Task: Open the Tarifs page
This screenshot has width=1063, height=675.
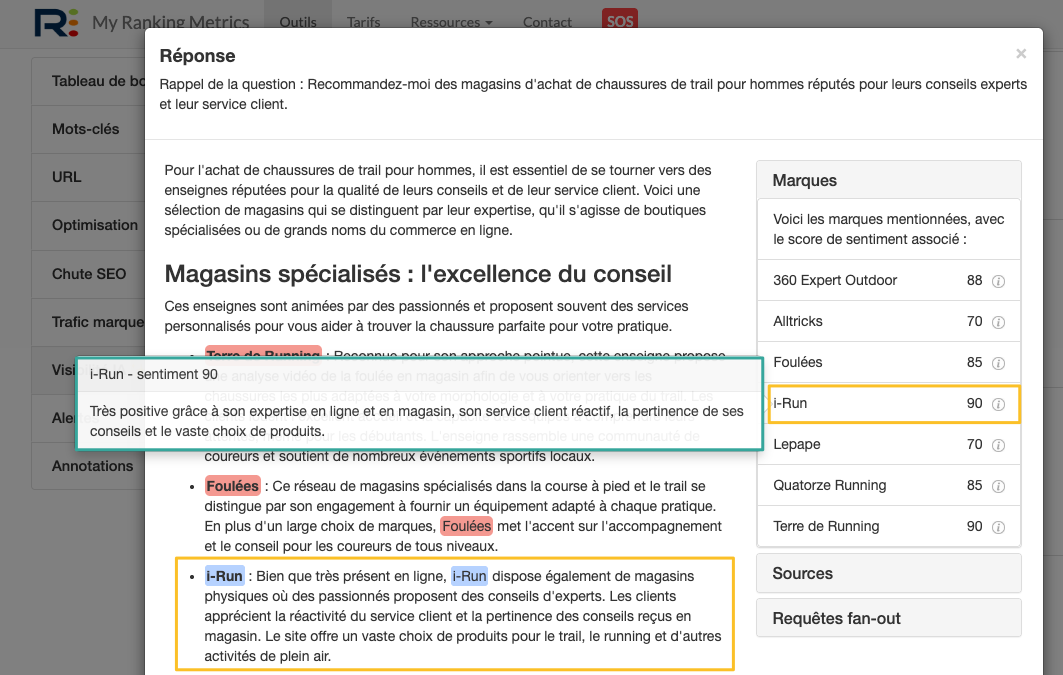Action: [363, 21]
